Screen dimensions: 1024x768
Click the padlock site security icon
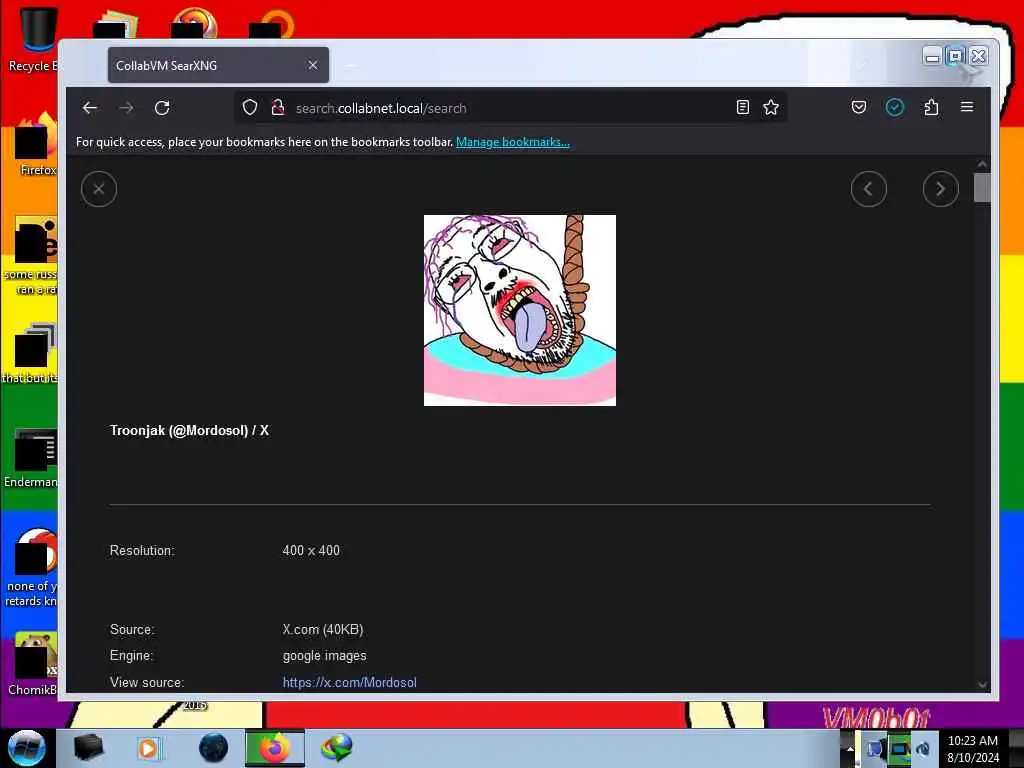point(278,108)
